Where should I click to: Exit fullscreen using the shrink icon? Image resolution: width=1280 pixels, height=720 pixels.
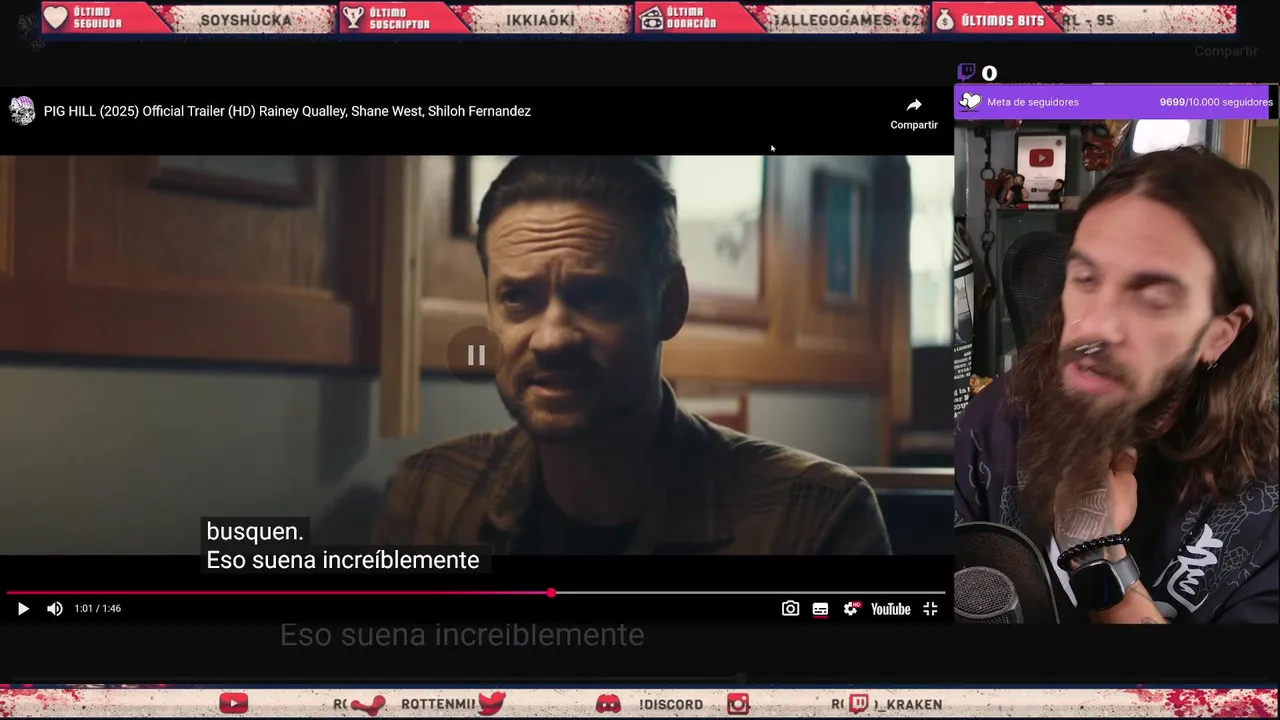point(930,609)
